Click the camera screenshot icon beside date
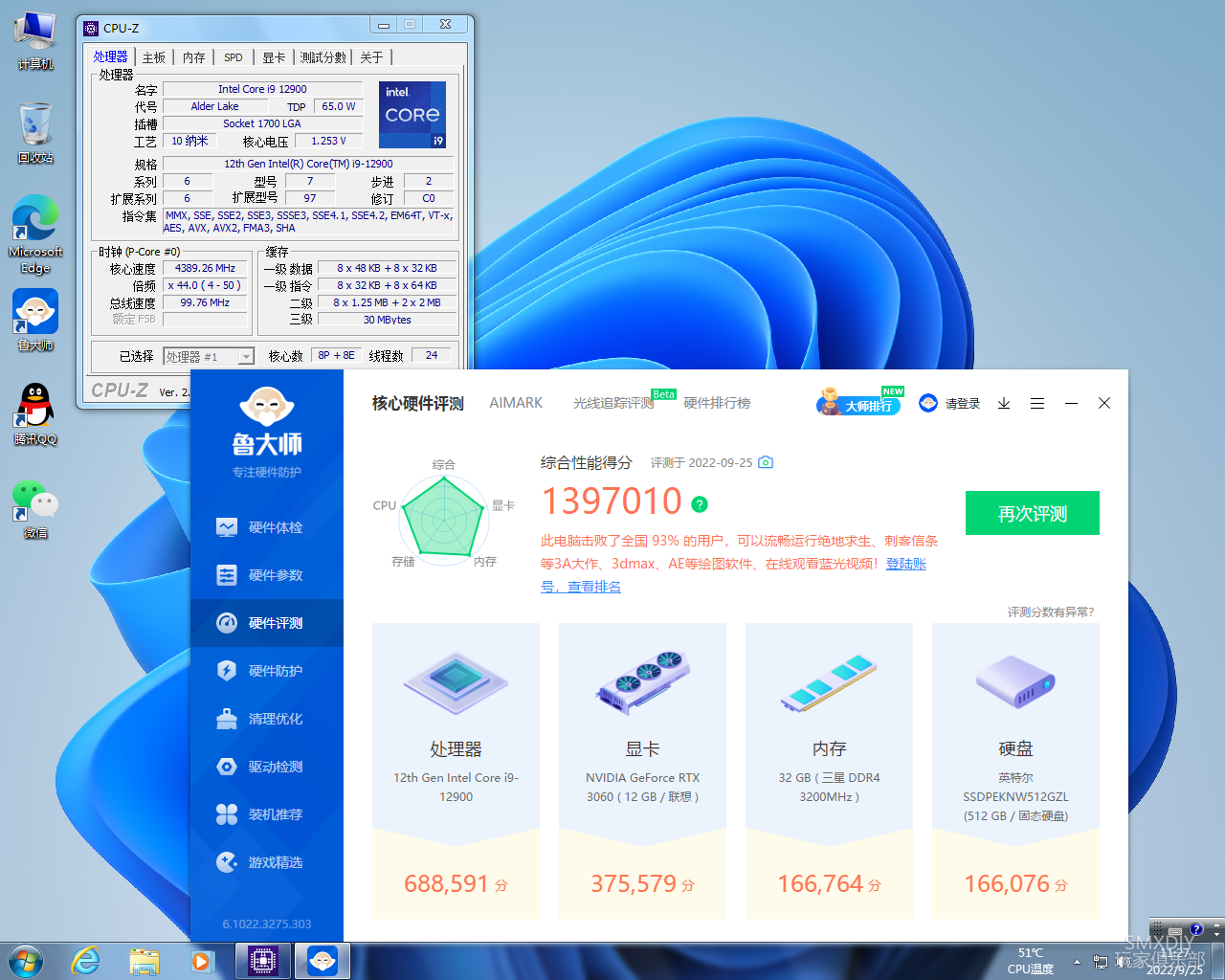 click(766, 462)
